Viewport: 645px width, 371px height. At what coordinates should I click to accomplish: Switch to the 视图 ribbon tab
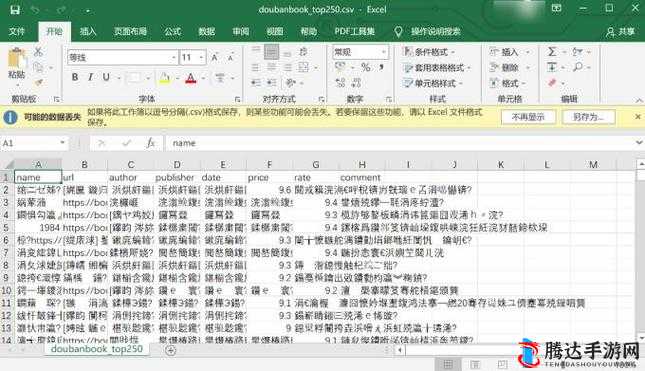[x=275, y=31]
